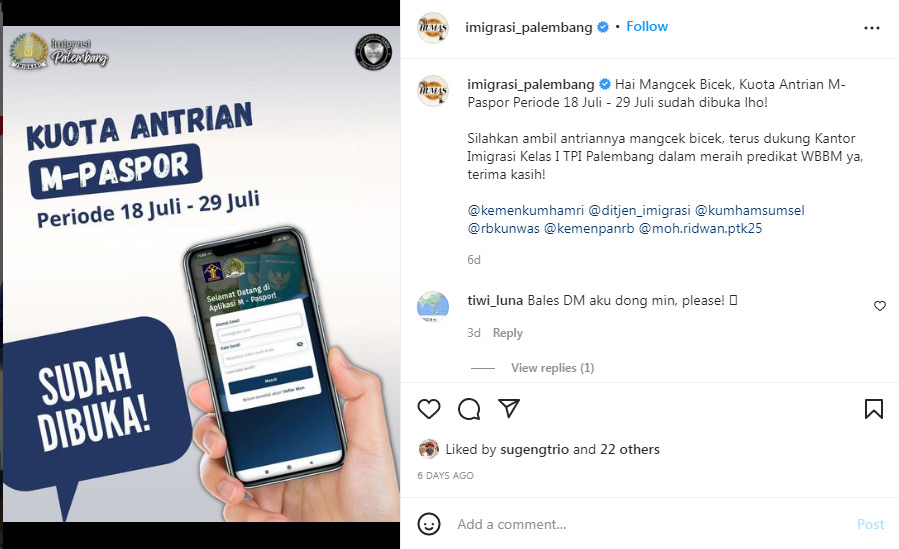
Task: Submit comment with Post button
Action: point(870,524)
